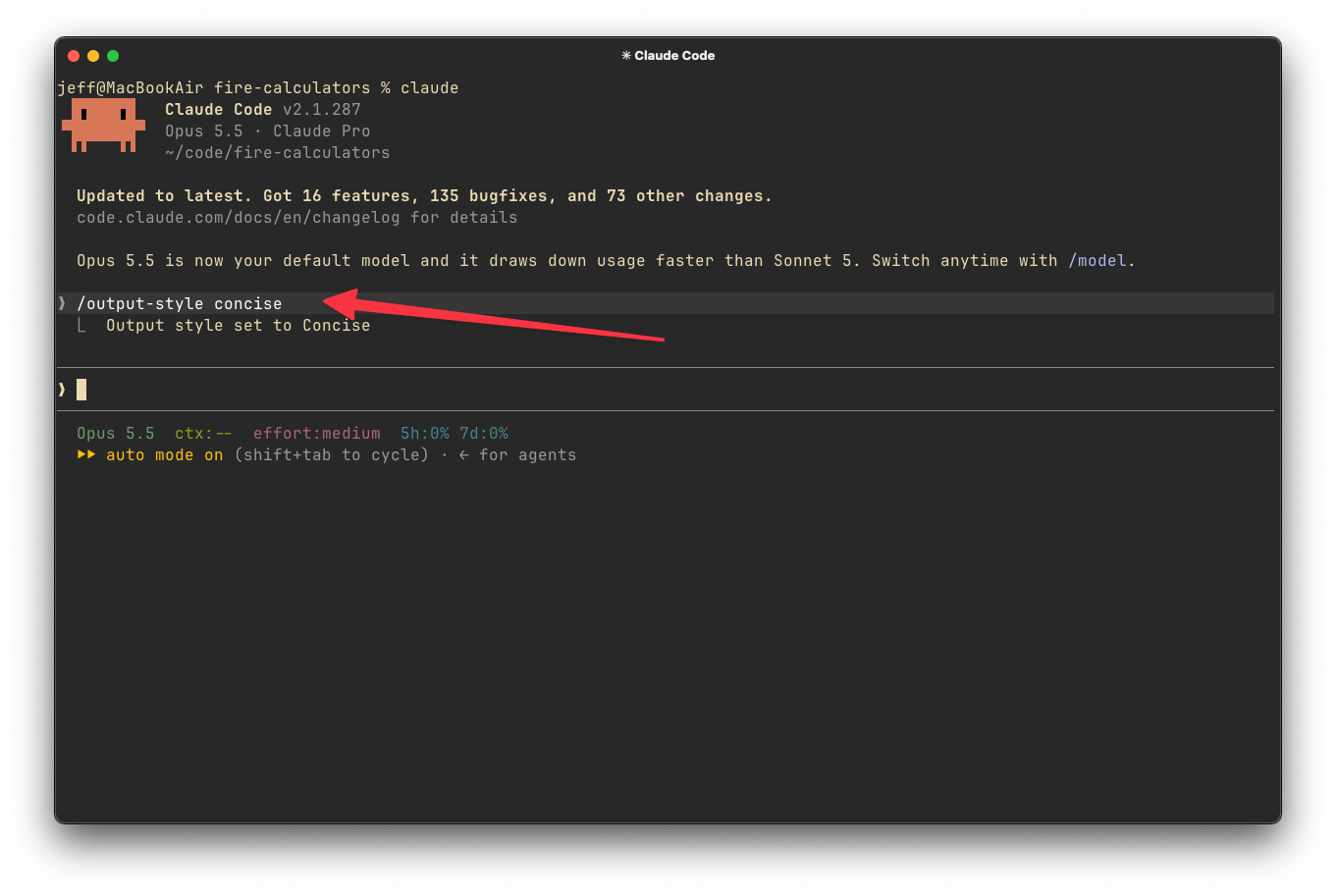This screenshot has height=896, width=1336.
Task: Click the prompt chevron beside the input cursor
Action: [x=62, y=390]
